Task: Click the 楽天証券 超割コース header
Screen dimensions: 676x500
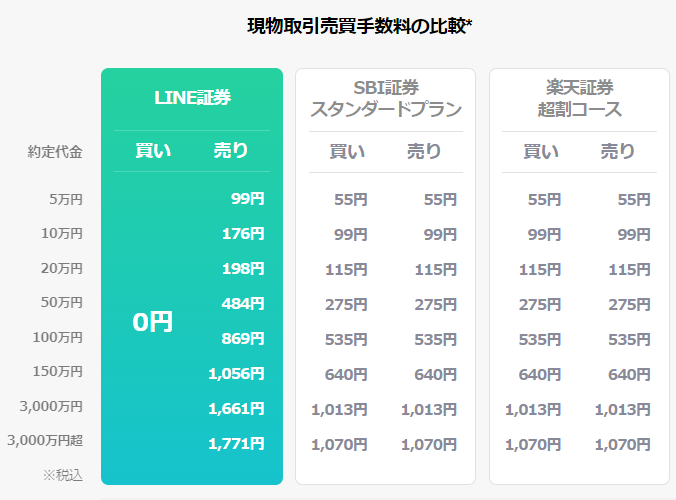Action: [x=579, y=99]
